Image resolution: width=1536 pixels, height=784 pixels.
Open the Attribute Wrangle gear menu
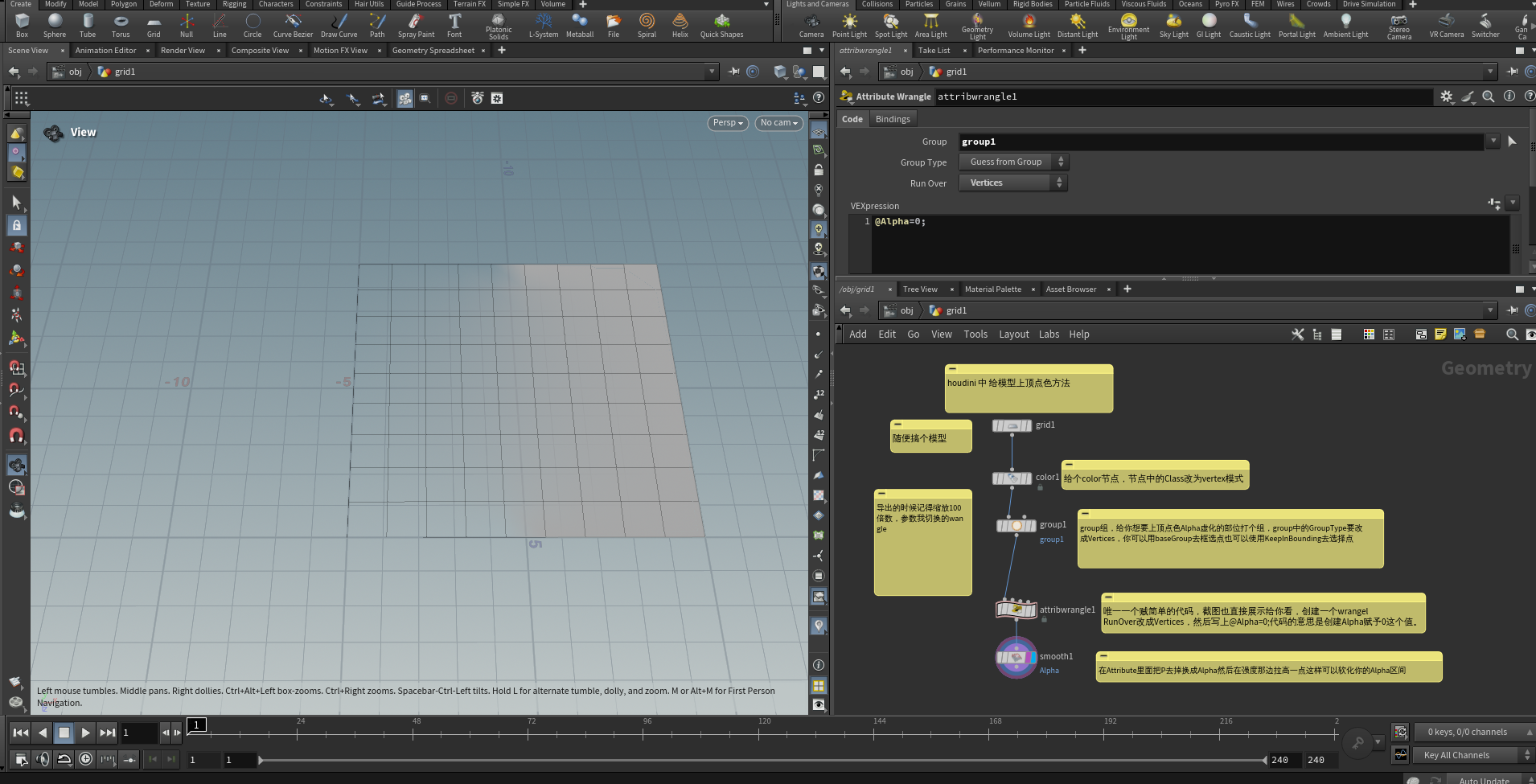click(x=1446, y=96)
